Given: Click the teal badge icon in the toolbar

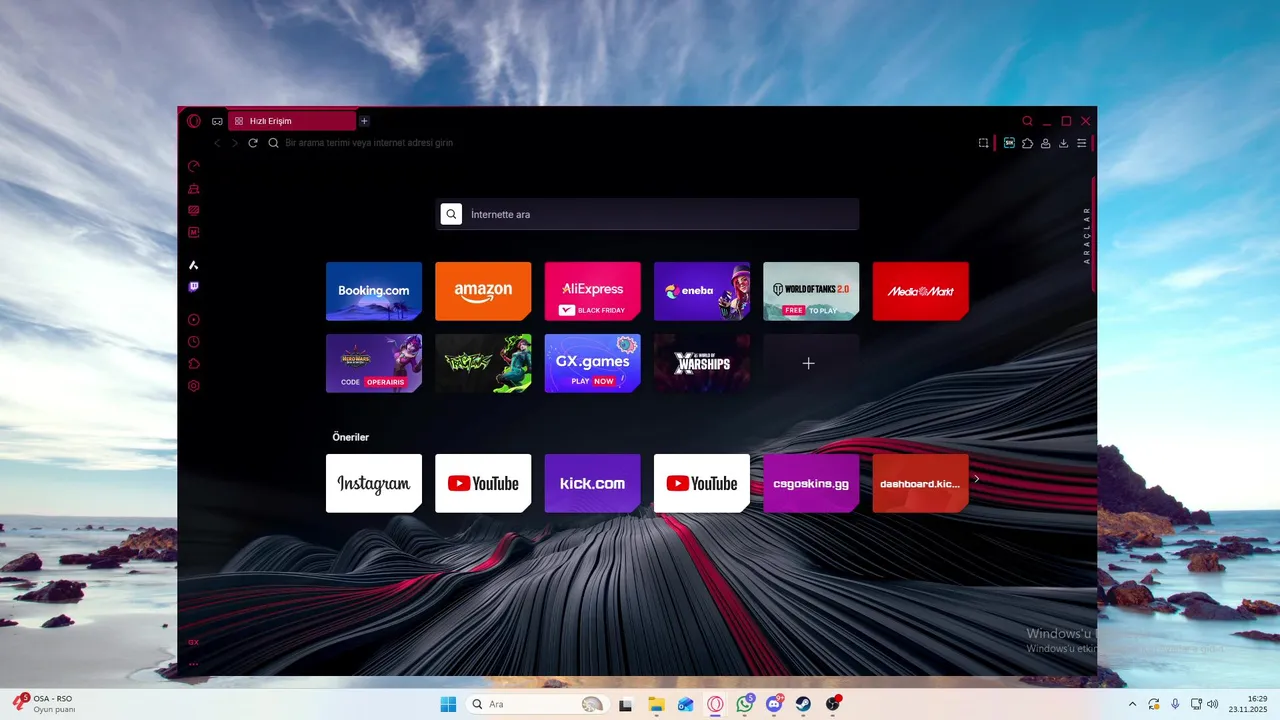Looking at the screenshot, I should [1010, 143].
